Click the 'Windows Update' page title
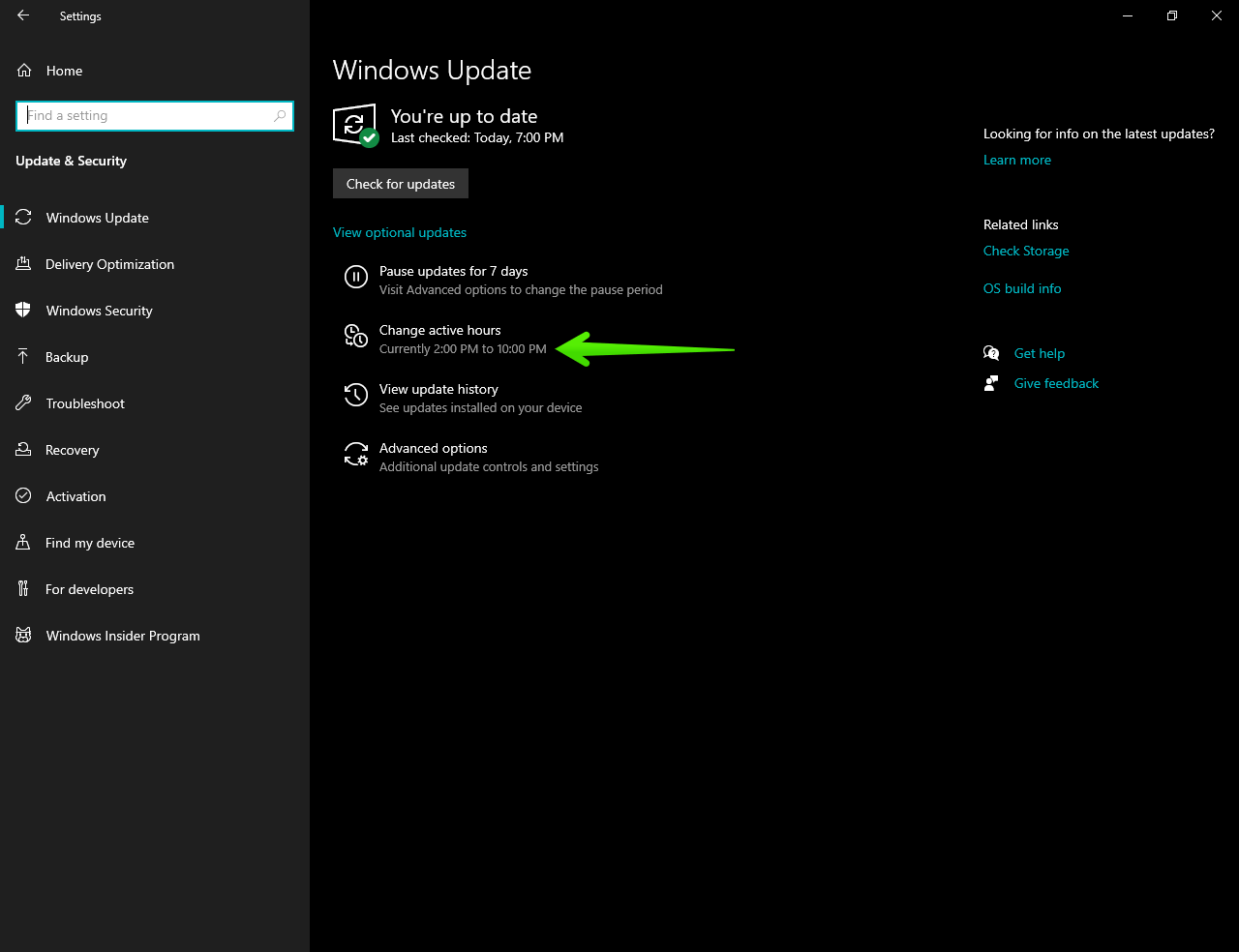This screenshot has width=1239, height=952. point(432,71)
